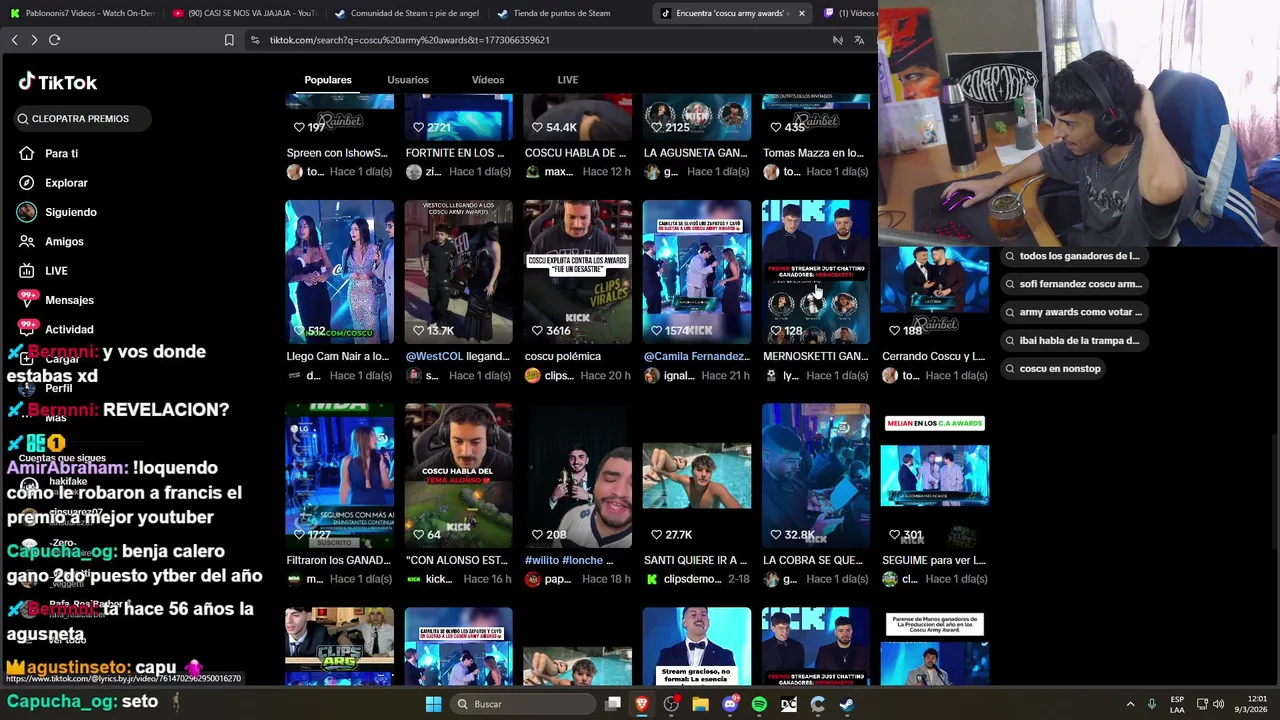Click the TikTok search box
The width and height of the screenshot is (1280, 720).
pos(82,119)
